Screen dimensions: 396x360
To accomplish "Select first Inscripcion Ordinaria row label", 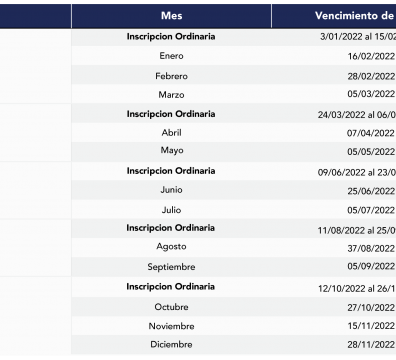I will click(171, 36).
